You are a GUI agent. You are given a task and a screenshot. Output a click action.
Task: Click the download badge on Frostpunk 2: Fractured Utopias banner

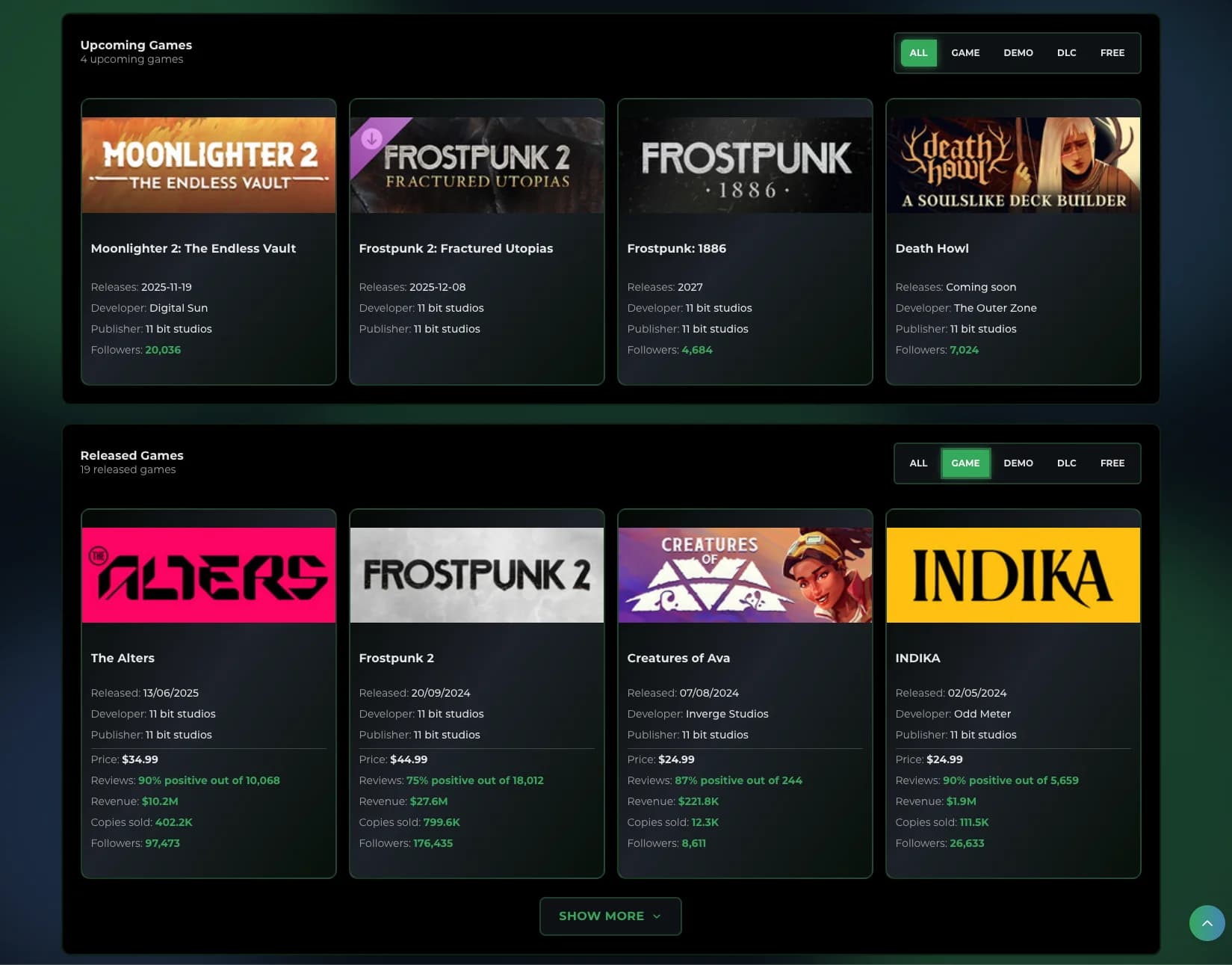[371, 138]
